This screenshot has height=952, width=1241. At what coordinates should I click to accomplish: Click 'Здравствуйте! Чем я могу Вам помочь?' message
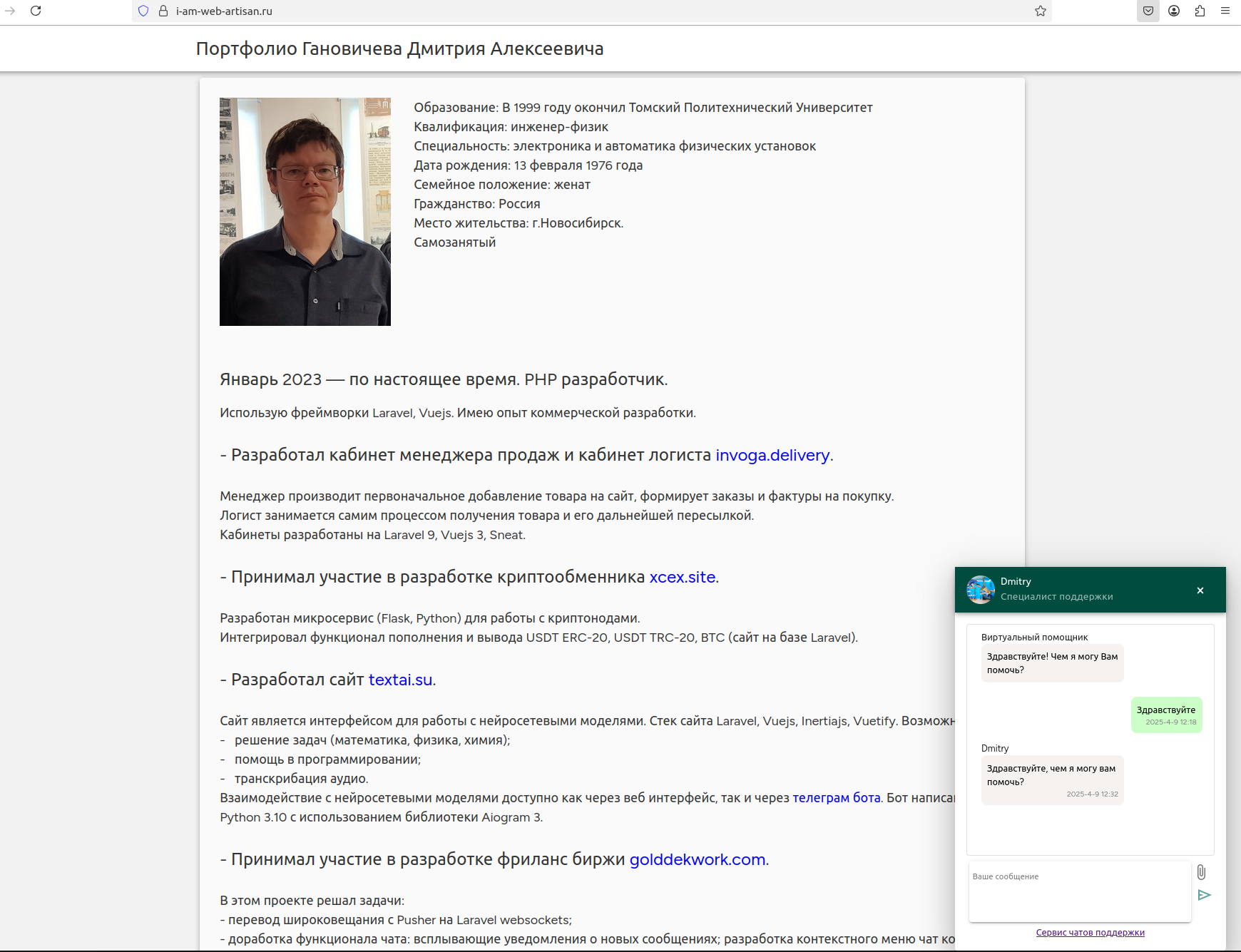click(1052, 663)
